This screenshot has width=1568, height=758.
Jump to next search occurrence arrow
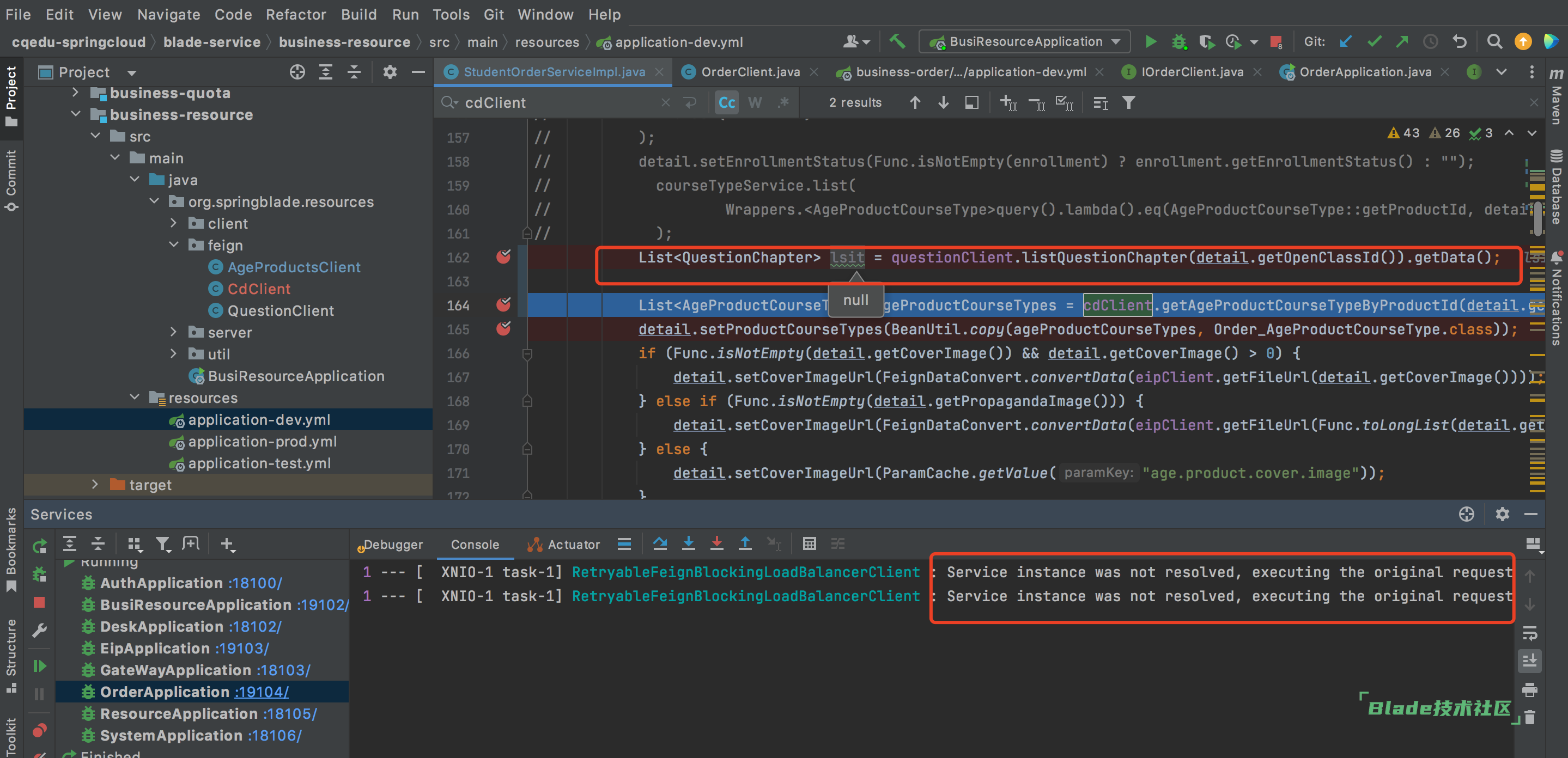tap(943, 102)
